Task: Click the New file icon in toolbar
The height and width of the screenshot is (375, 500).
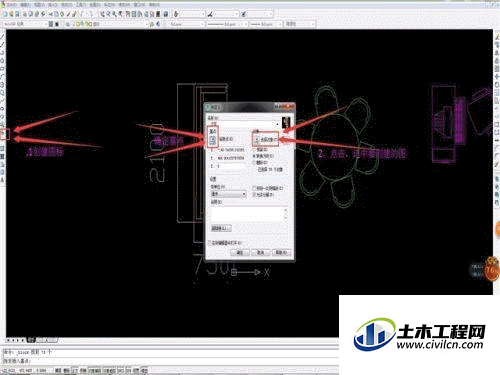Action: pyautogui.click(x=5, y=14)
